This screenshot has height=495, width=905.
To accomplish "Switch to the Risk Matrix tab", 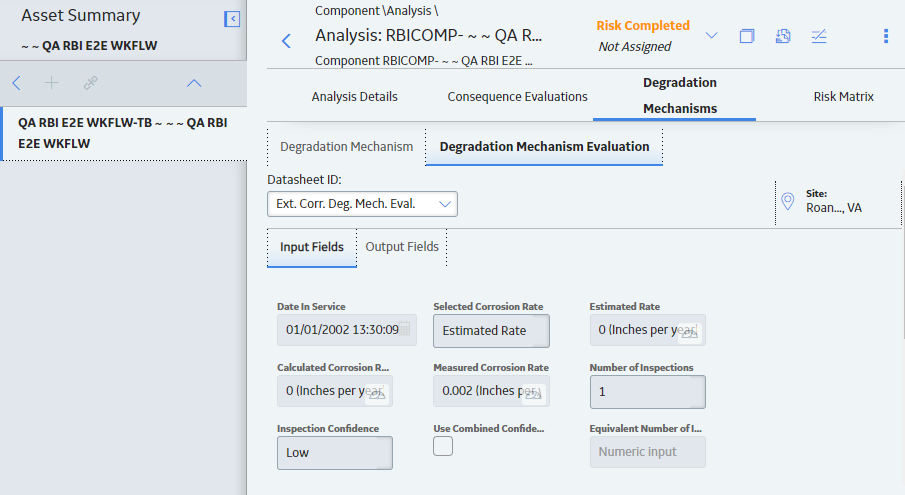I will [843, 96].
